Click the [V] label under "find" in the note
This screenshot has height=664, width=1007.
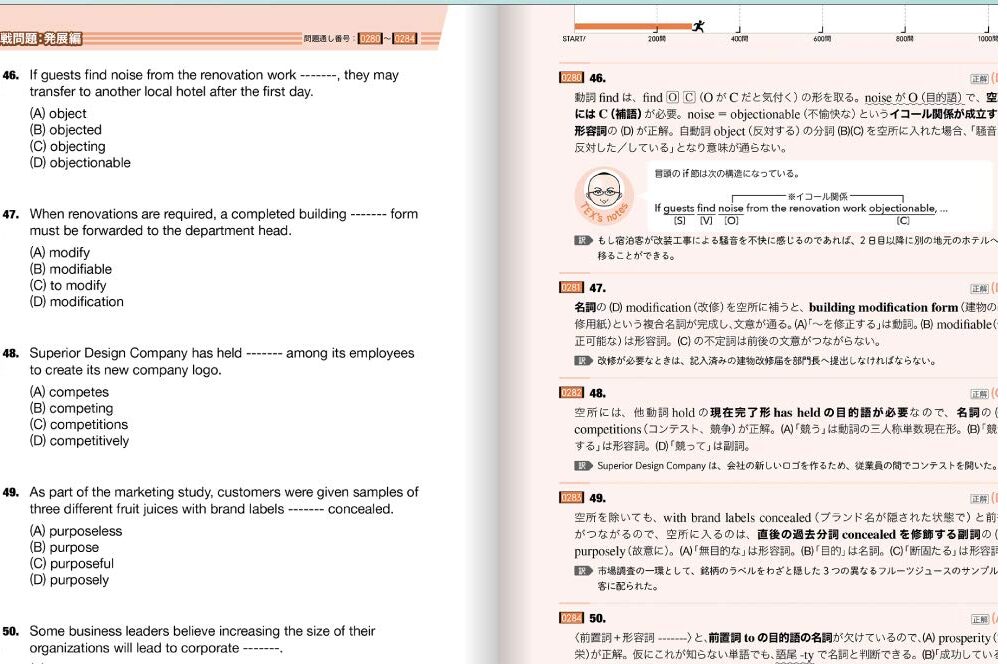pyautogui.click(x=706, y=221)
